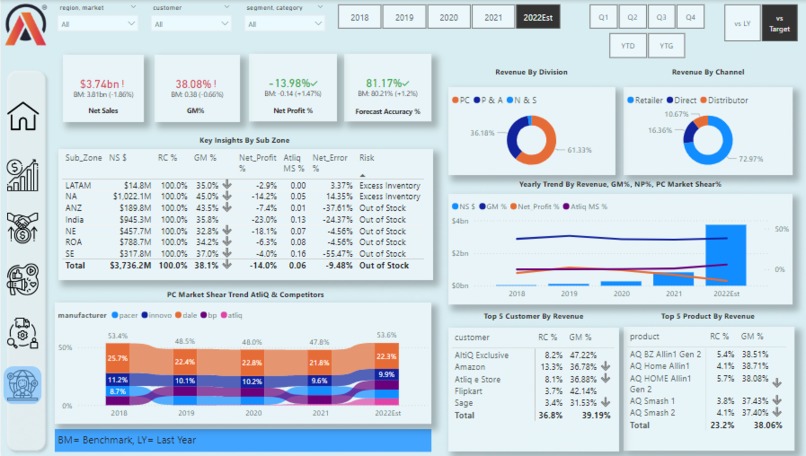Sort by the Net_Profit % column header
806x456 pixels.
pos(257,162)
